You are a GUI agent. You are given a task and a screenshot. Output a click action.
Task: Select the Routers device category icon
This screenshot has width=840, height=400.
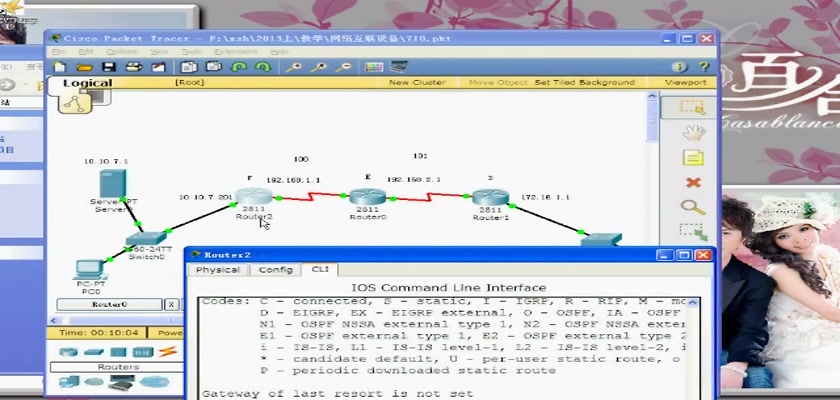click(68, 352)
